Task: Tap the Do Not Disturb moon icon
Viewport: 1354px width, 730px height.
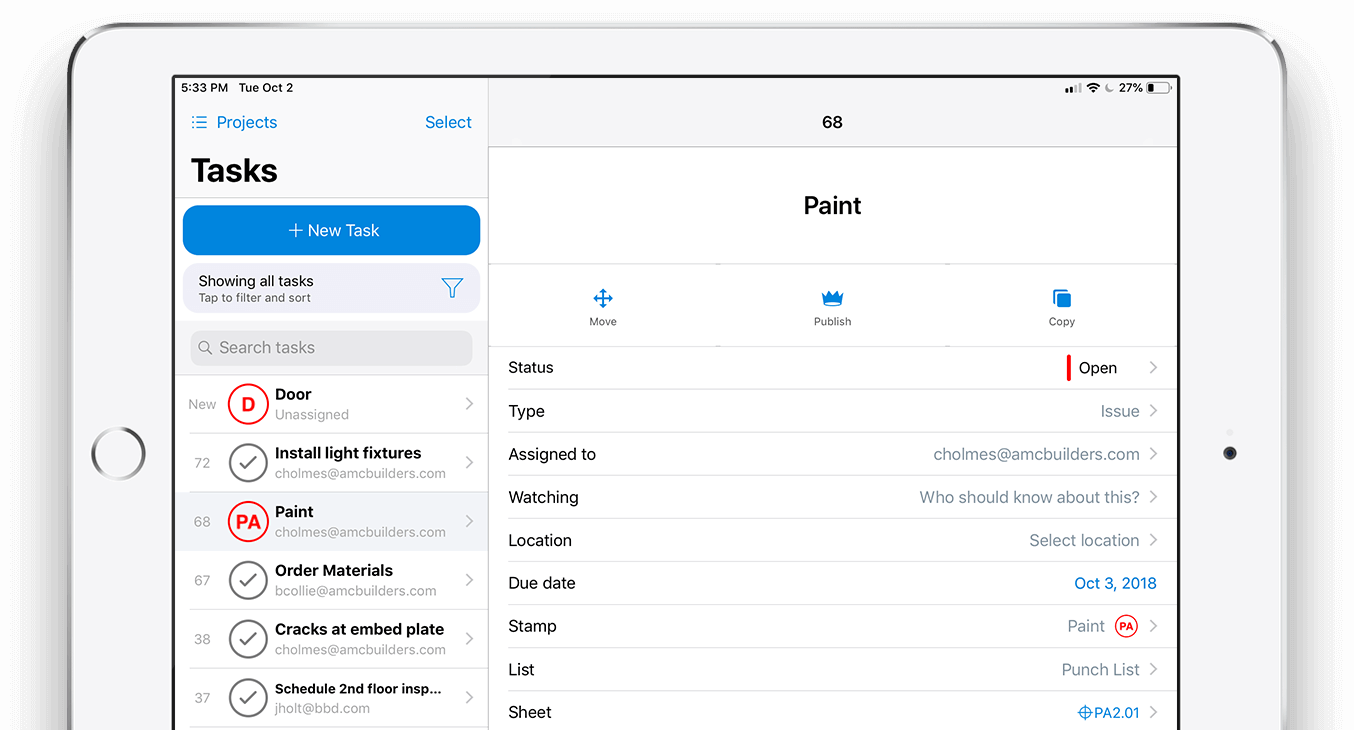Action: click(1109, 88)
